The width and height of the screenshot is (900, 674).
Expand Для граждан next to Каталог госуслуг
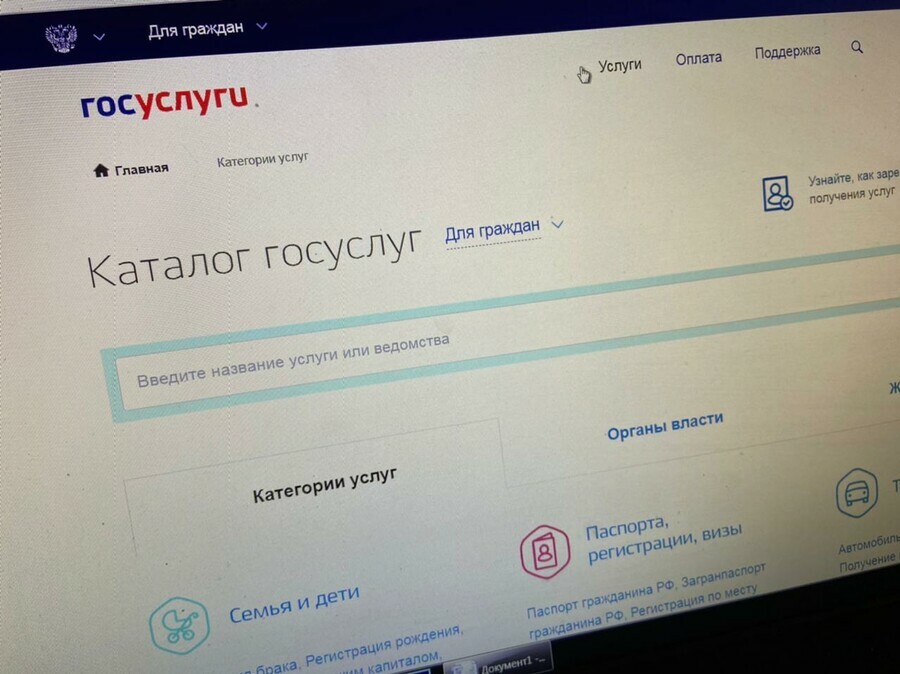(504, 229)
